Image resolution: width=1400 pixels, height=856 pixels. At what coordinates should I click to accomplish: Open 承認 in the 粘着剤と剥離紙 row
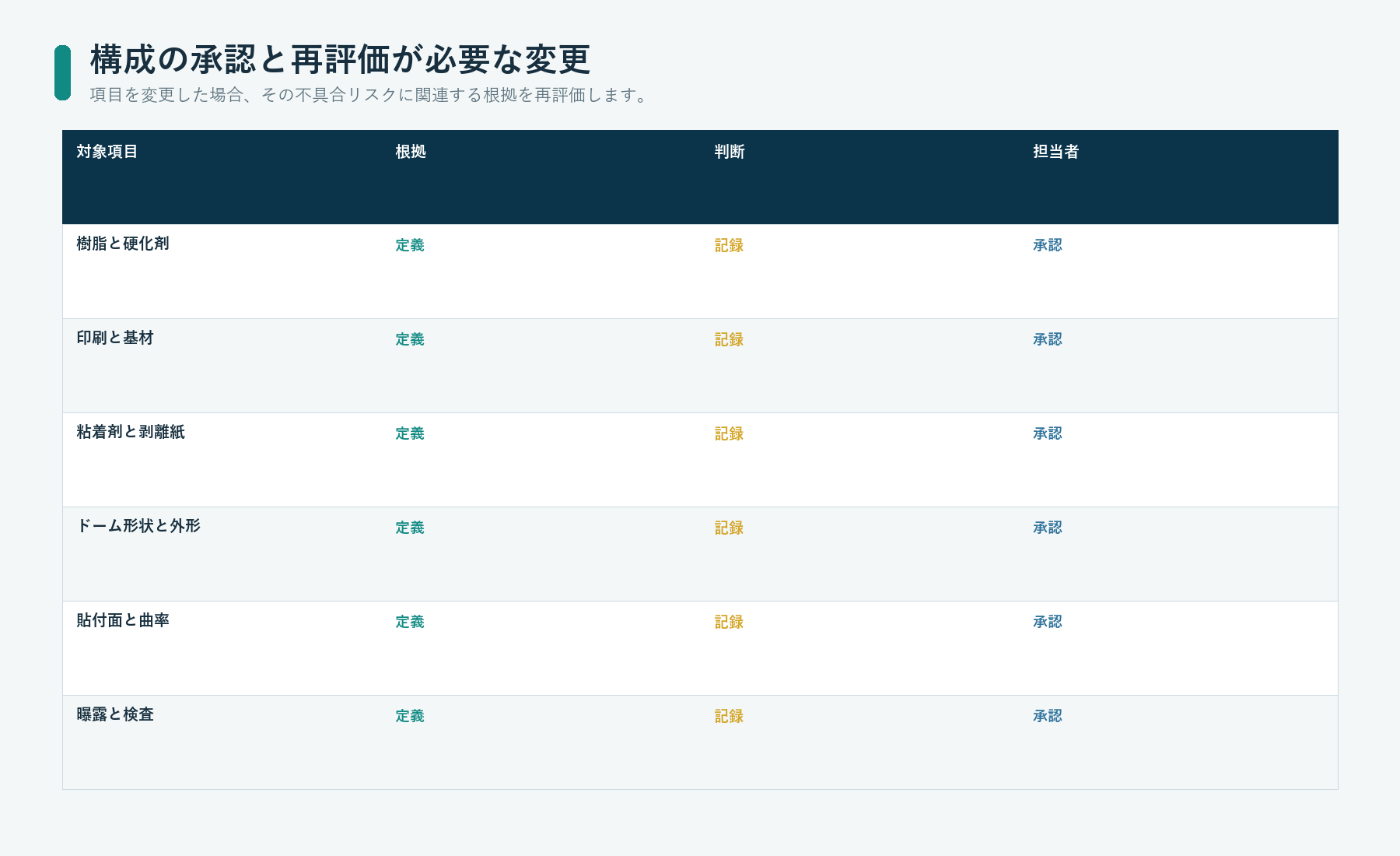tap(1048, 433)
